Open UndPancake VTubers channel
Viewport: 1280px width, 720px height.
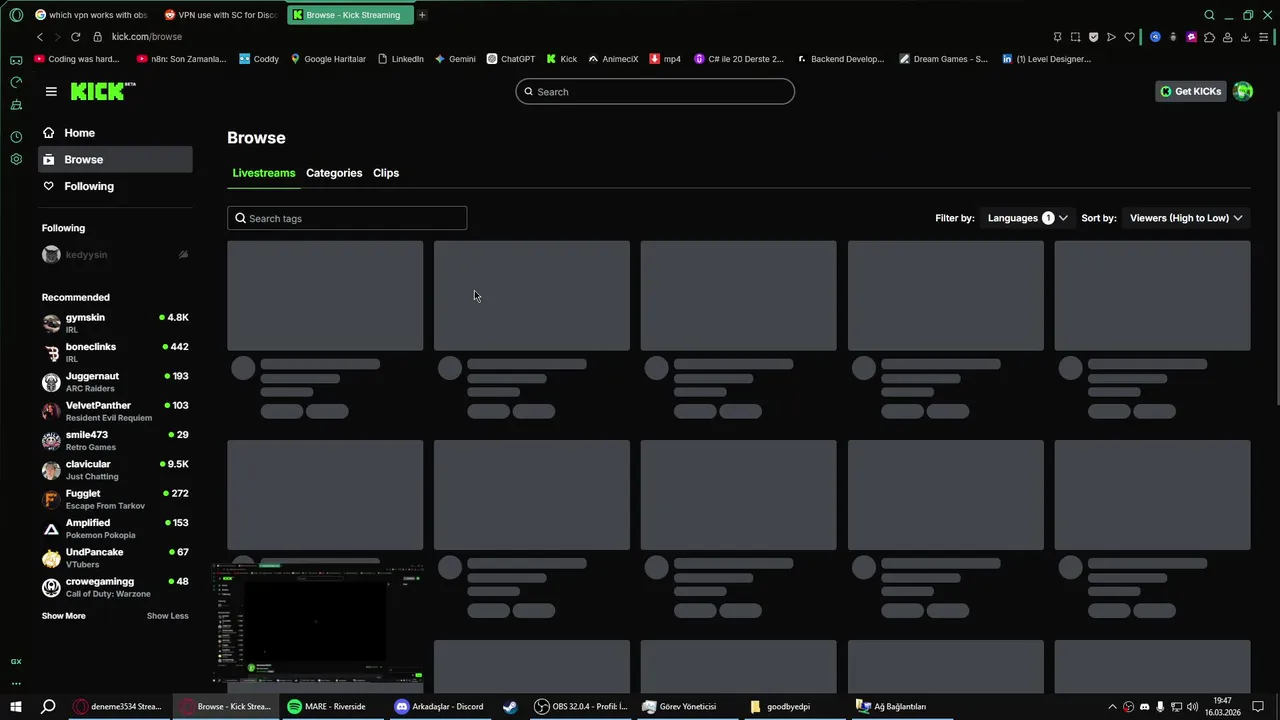(x=115, y=558)
